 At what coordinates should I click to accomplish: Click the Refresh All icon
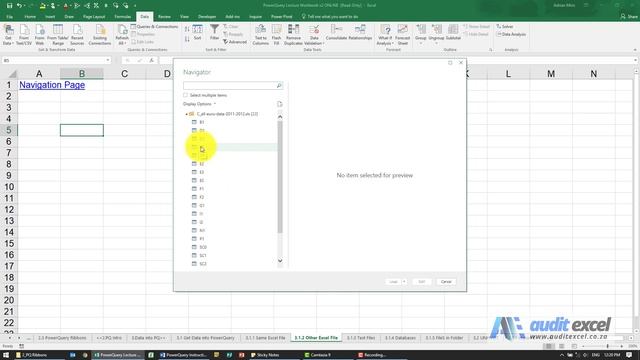[122, 34]
